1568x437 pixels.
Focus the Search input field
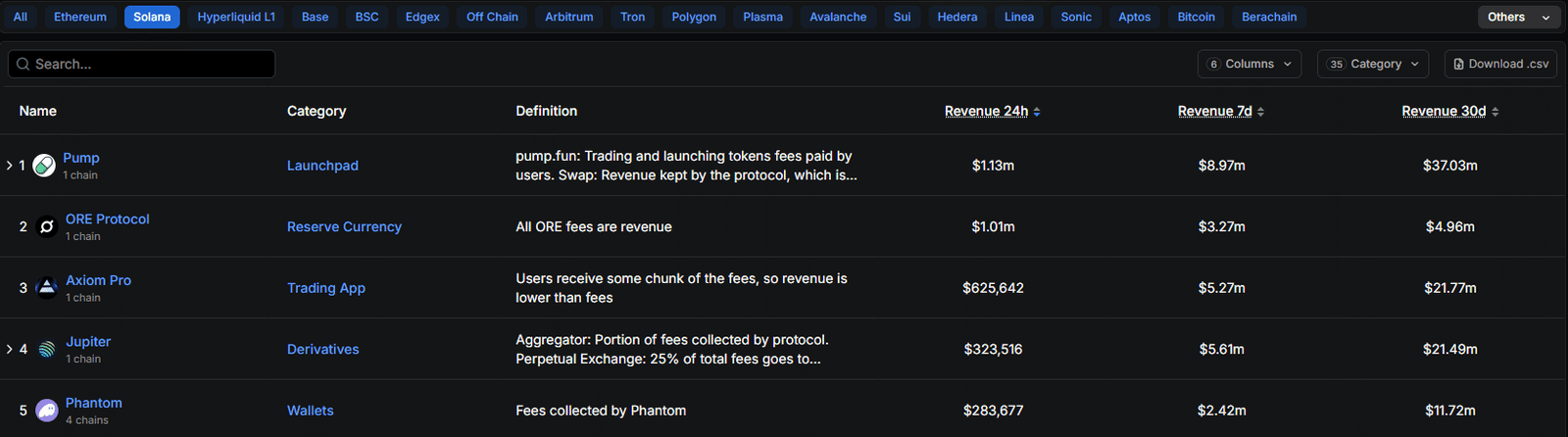click(x=141, y=64)
